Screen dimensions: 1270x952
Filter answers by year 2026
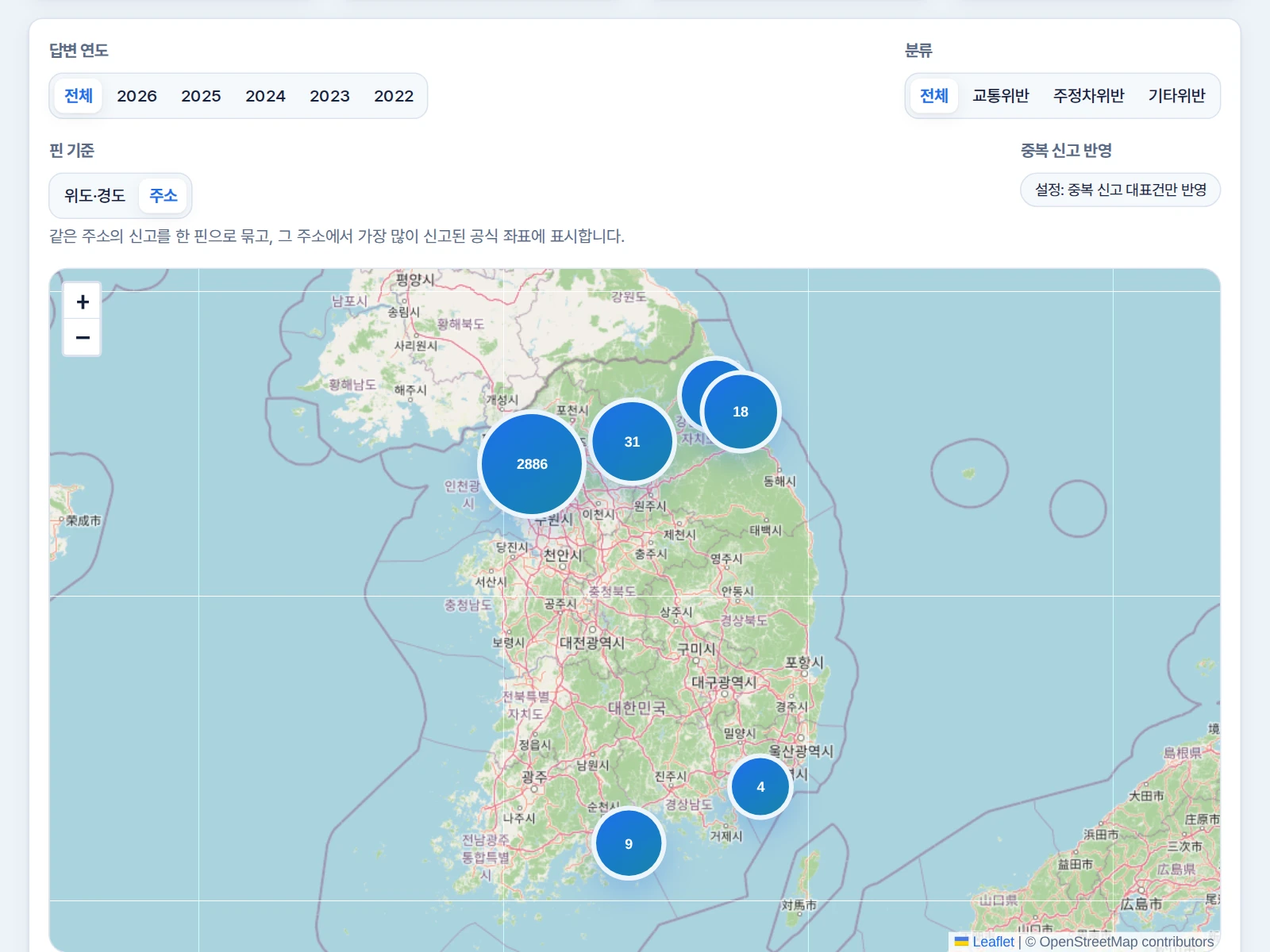(137, 96)
